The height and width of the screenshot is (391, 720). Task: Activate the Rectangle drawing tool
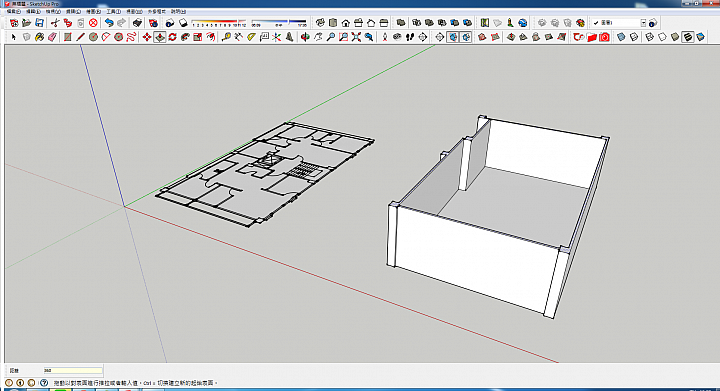pyautogui.click(x=68, y=37)
